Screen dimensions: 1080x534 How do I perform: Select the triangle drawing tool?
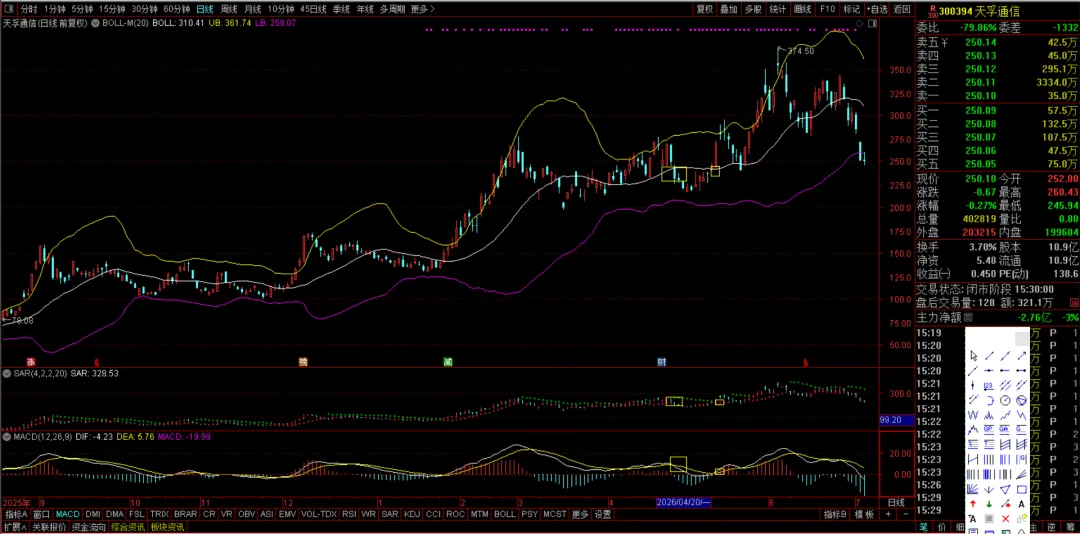[x=1005, y=489]
